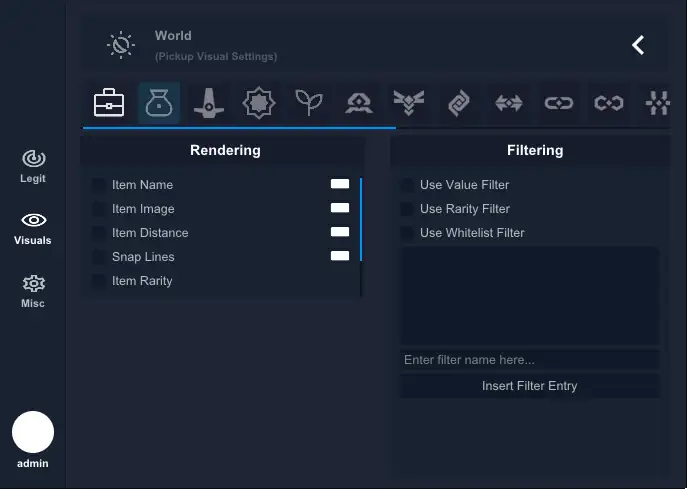This screenshot has height=489, width=687.
Task: Click the Rendering list scrollbar
Action: coord(361,219)
